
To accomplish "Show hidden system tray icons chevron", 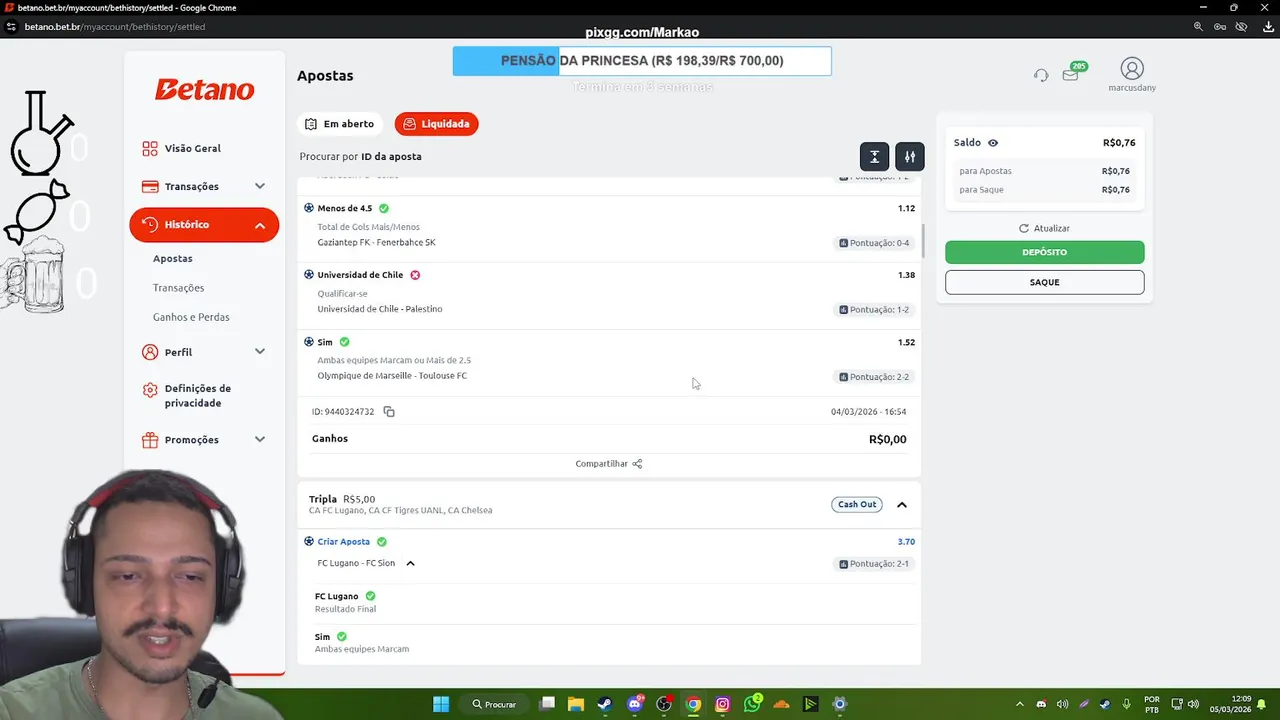I will click(1020, 704).
